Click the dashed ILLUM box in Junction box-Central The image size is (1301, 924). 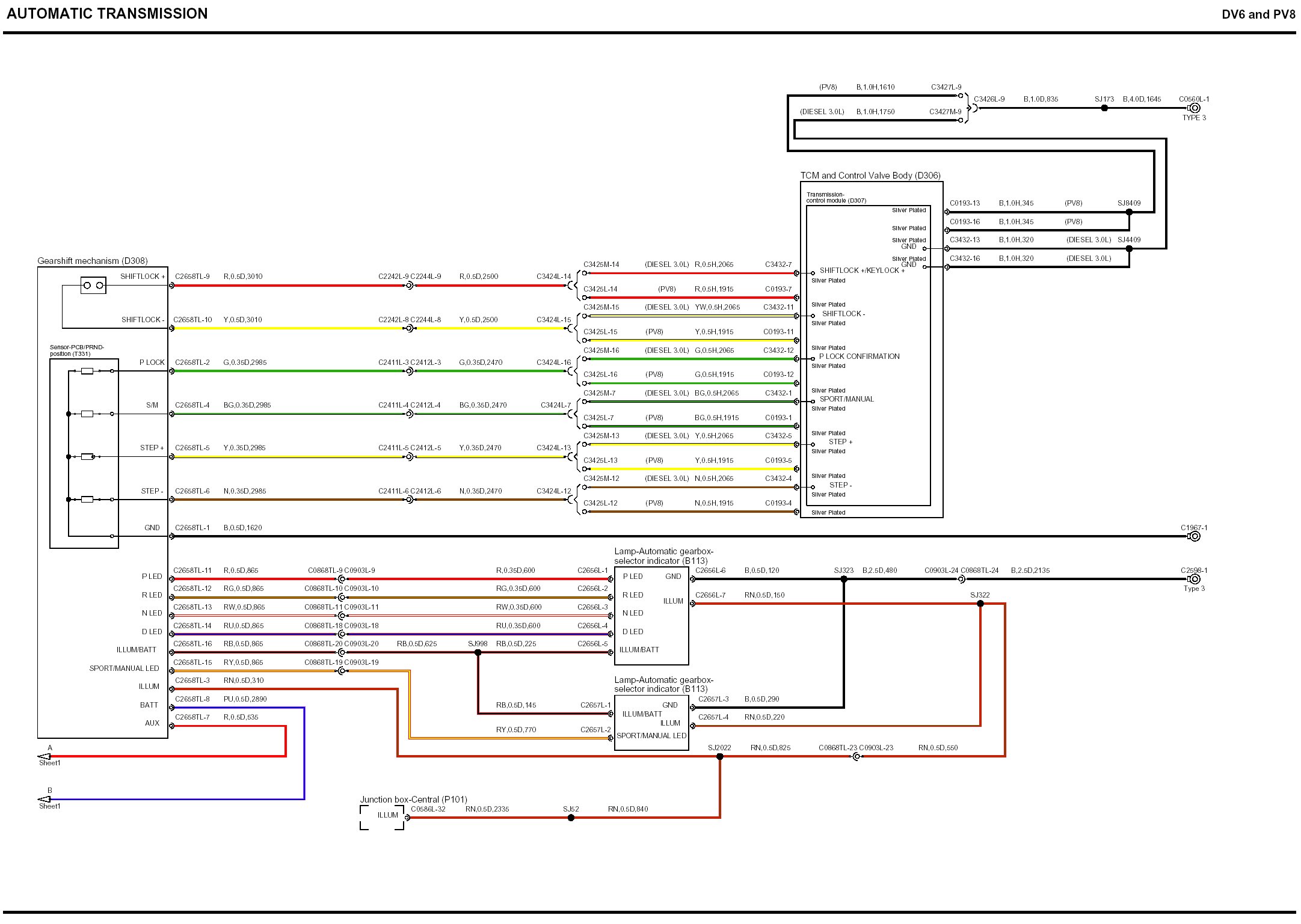coord(382,818)
